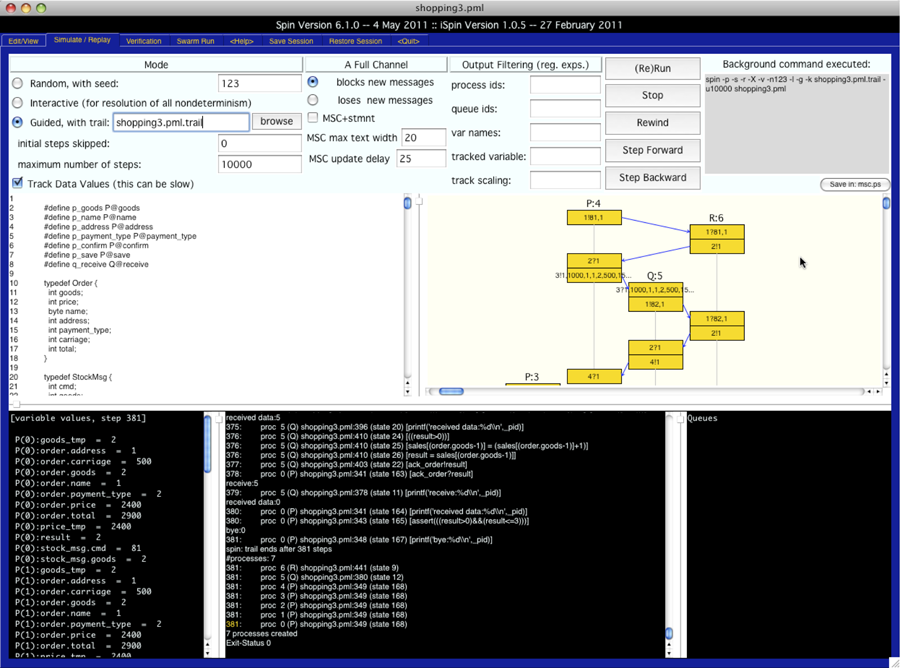Choose "blocks new messages" for full channel
The width and height of the screenshot is (900, 668).
(x=313, y=82)
